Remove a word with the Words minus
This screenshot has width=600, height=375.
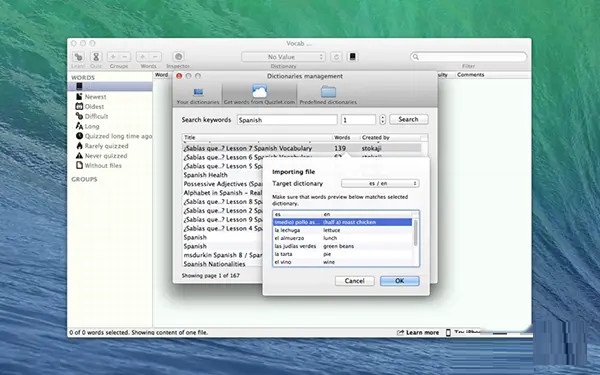coord(155,57)
